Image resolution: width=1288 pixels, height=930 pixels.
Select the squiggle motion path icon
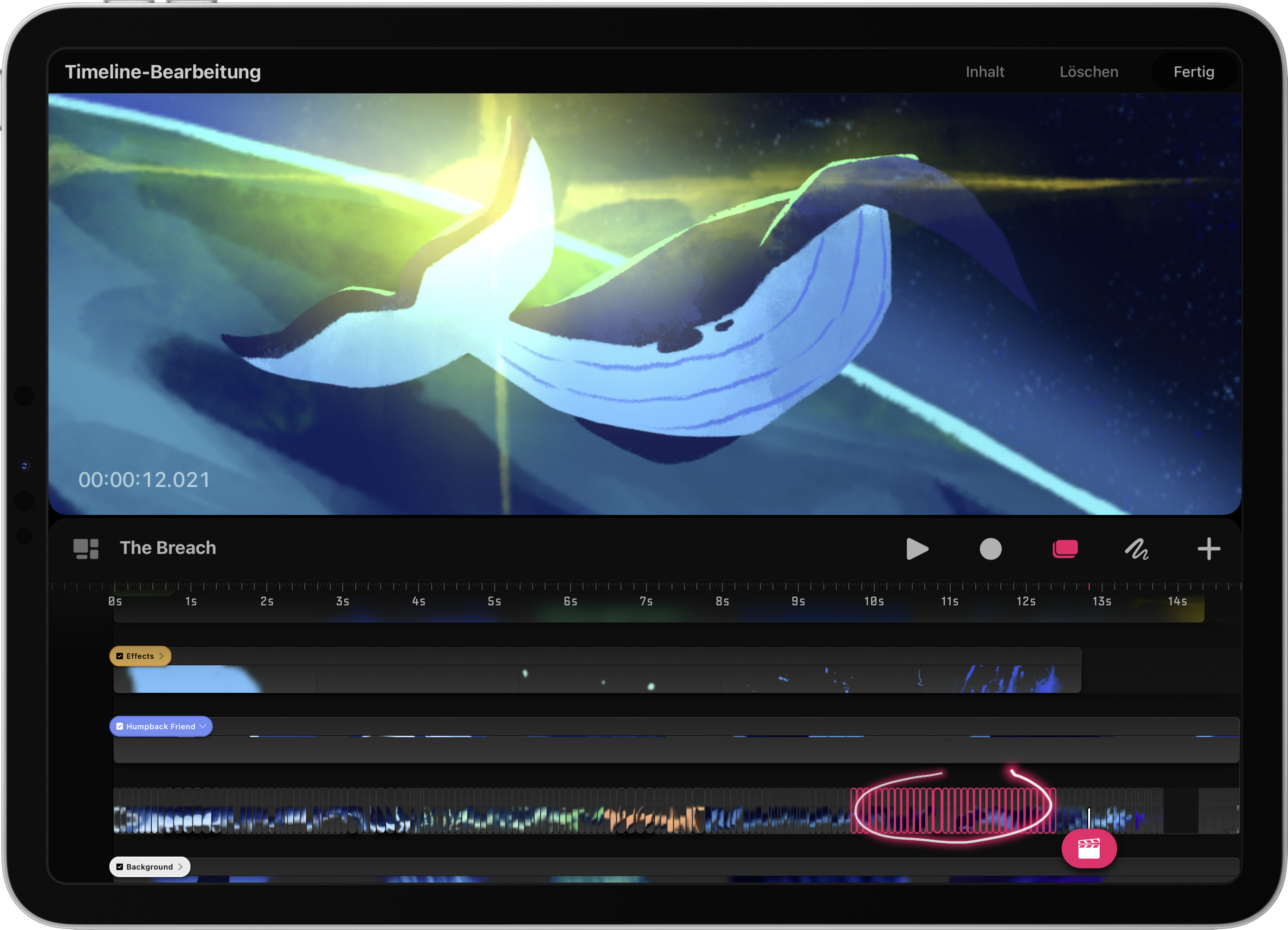(1137, 549)
